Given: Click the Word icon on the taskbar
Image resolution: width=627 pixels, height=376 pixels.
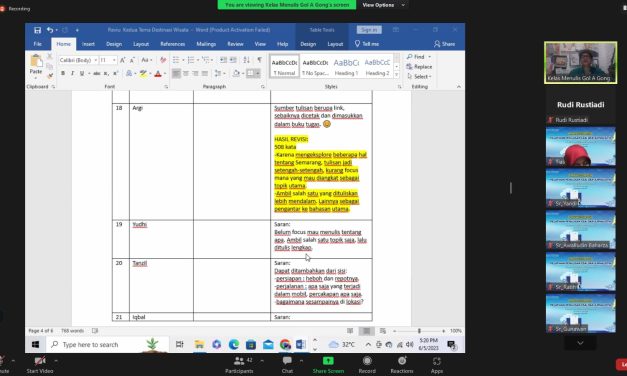Looking at the screenshot, I should tap(301, 344).
